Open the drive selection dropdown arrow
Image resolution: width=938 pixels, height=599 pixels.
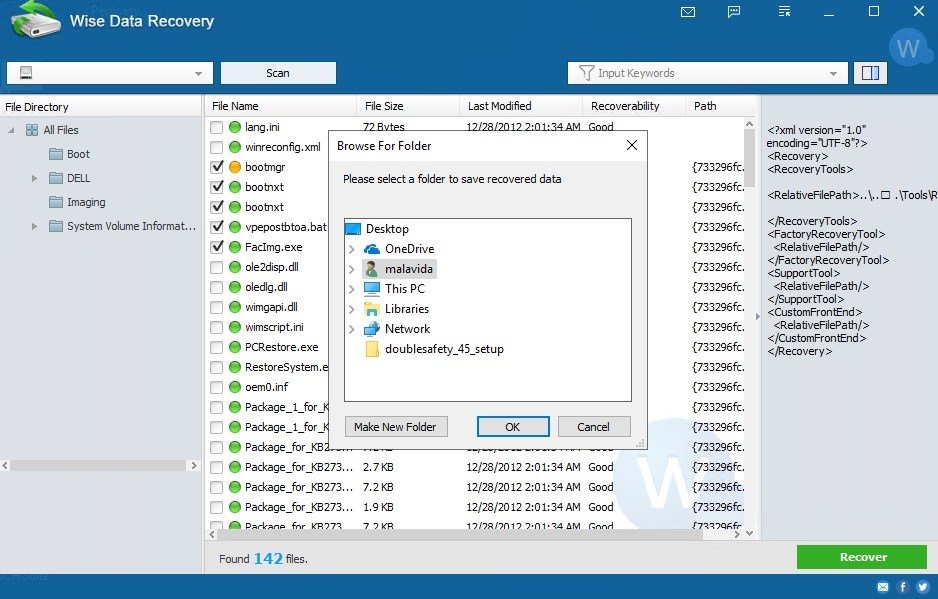coord(198,74)
